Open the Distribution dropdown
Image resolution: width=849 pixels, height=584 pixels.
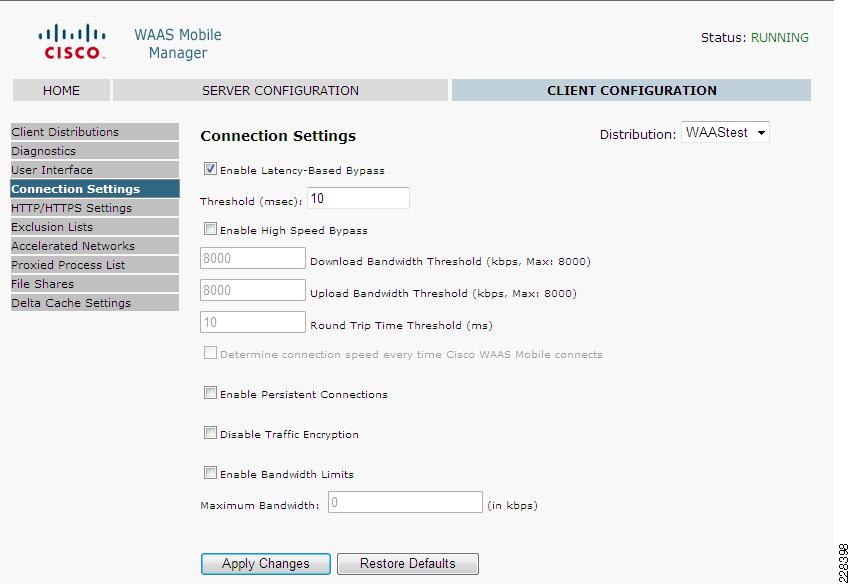(x=725, y=133)
